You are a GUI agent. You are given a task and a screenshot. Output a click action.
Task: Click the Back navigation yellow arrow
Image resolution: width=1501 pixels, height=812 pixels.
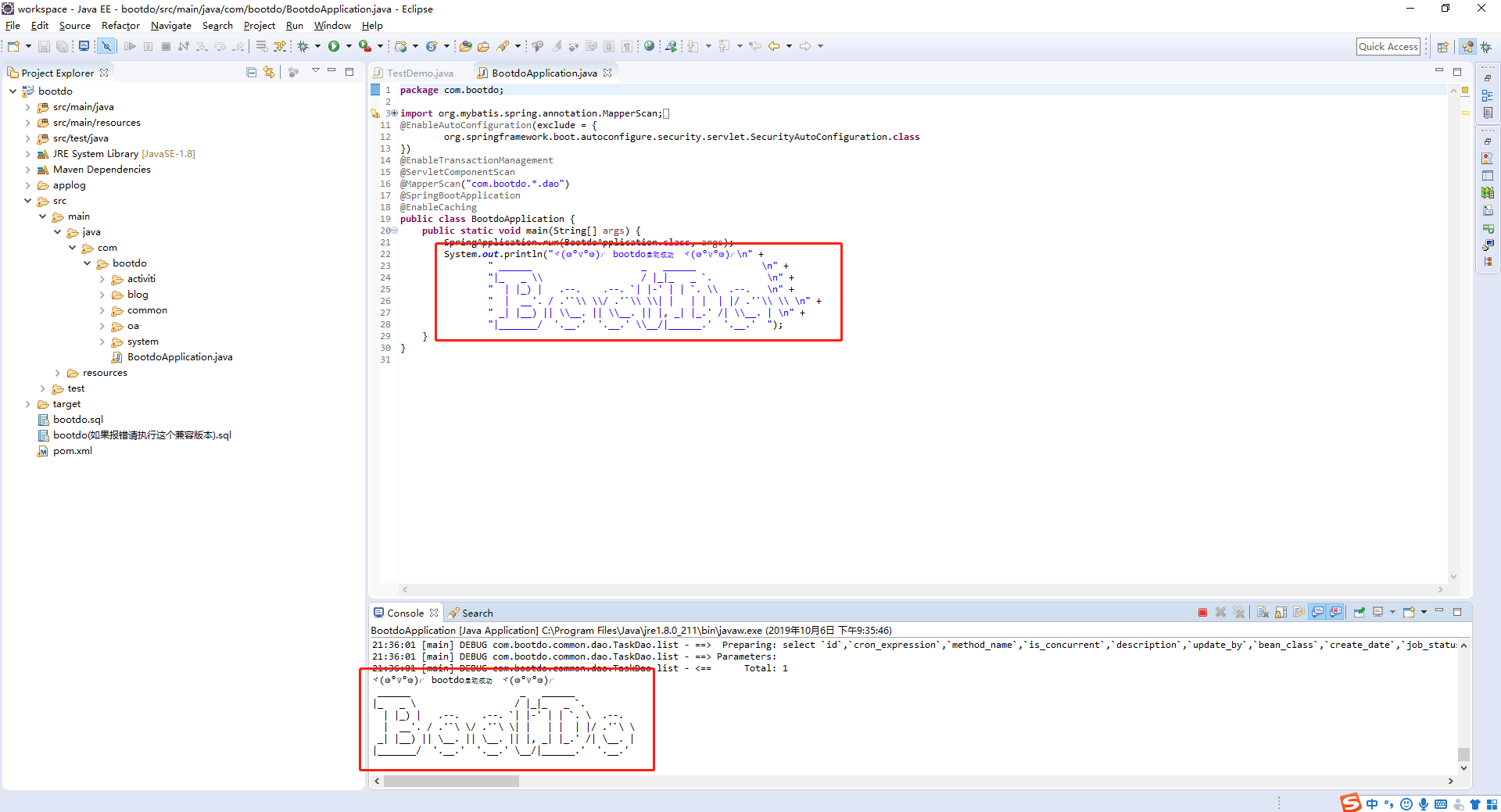773,46
